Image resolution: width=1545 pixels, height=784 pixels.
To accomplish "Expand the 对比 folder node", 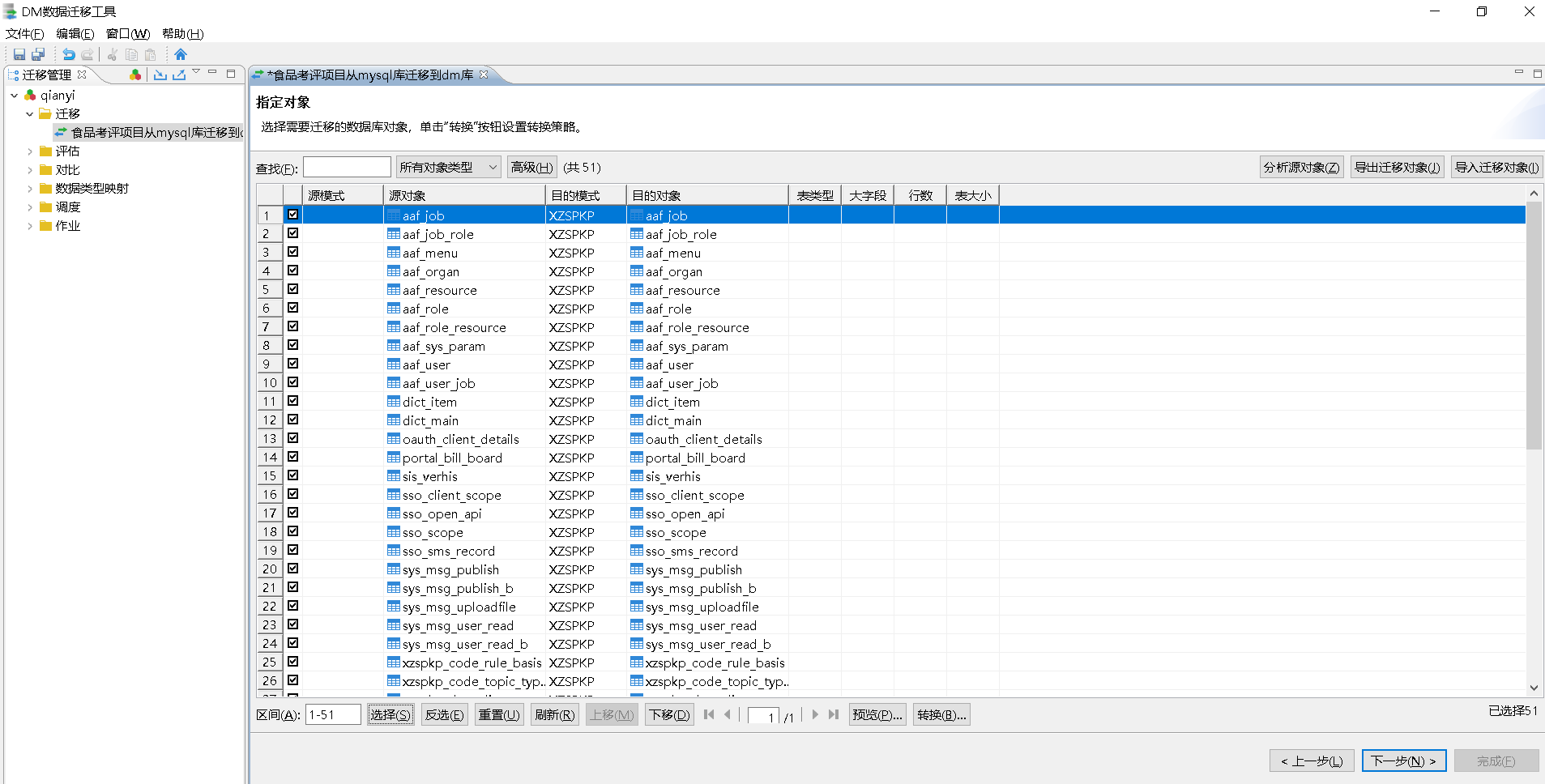I will pos(29,169).
